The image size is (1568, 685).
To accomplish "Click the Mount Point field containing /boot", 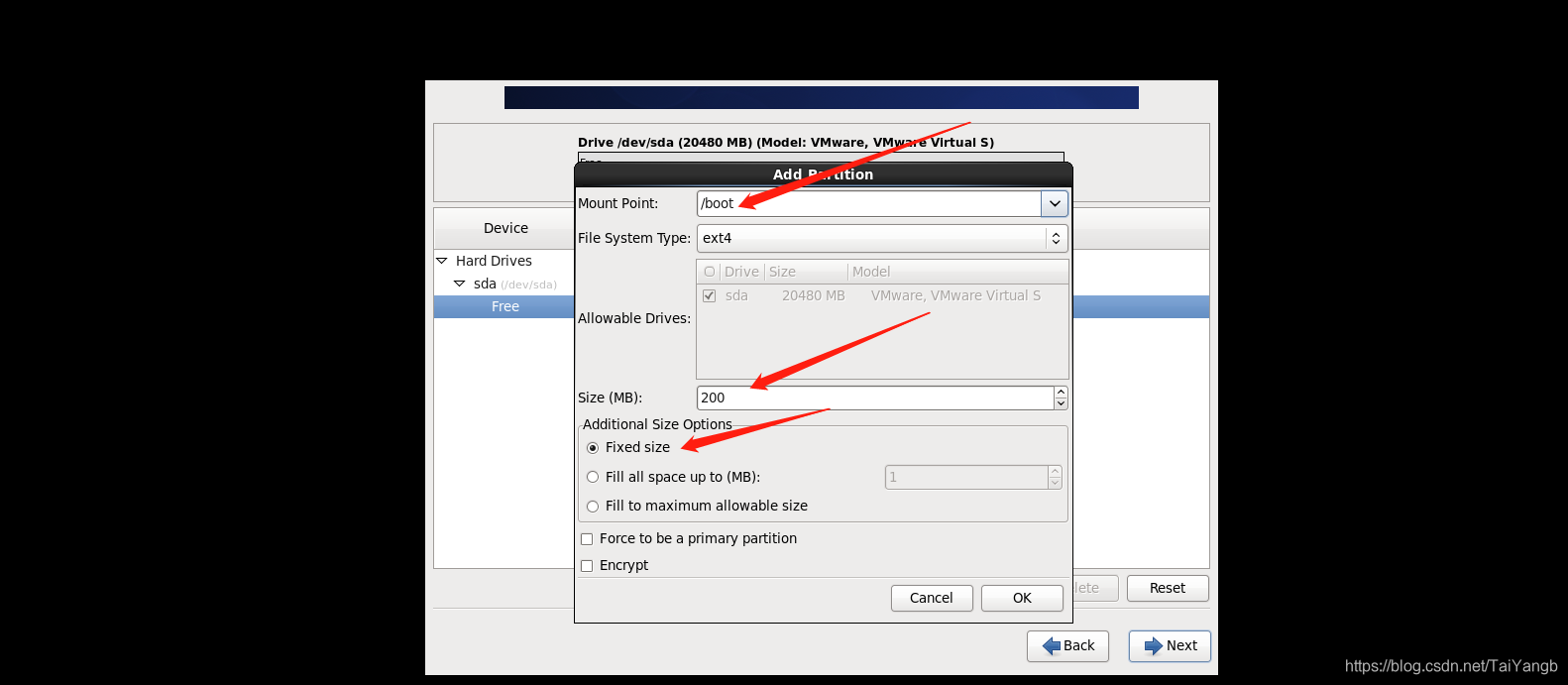I will [869, 203].
